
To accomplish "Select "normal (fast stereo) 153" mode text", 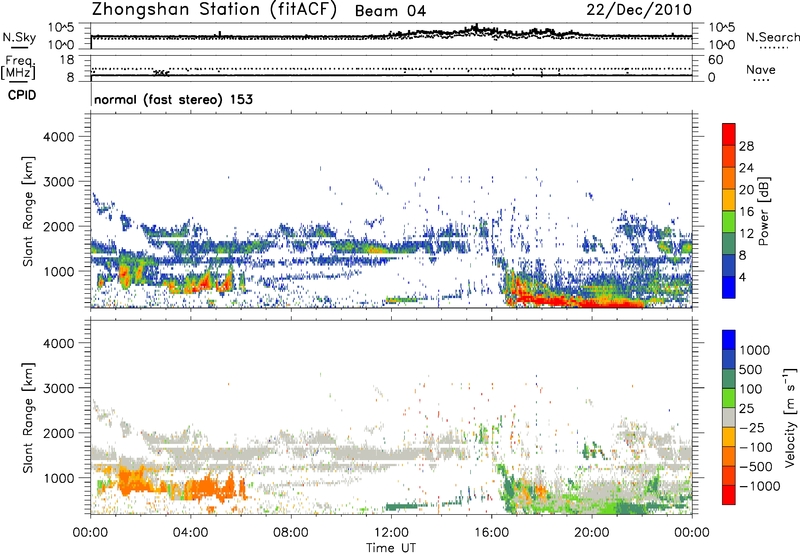I will coord(173,99).
